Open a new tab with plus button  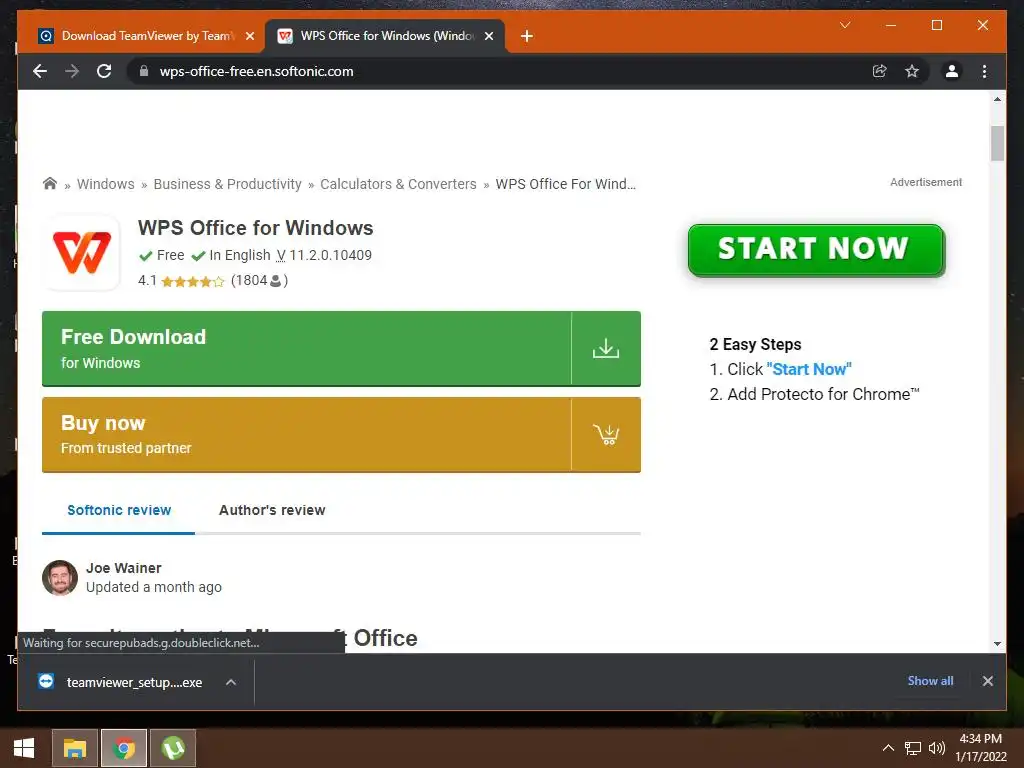527,36
